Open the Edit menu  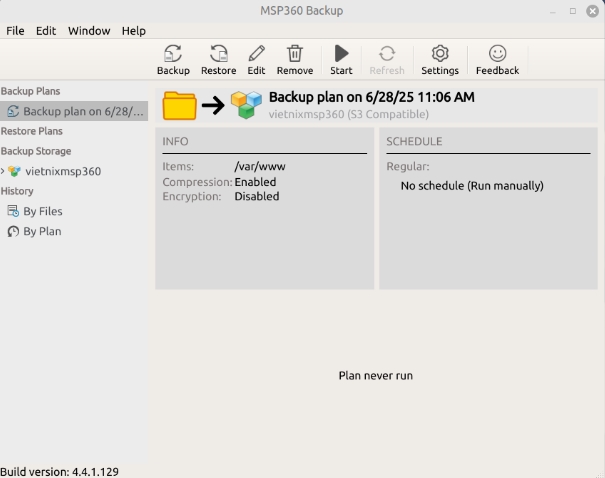pyautogui.click(x=46, y=31)
